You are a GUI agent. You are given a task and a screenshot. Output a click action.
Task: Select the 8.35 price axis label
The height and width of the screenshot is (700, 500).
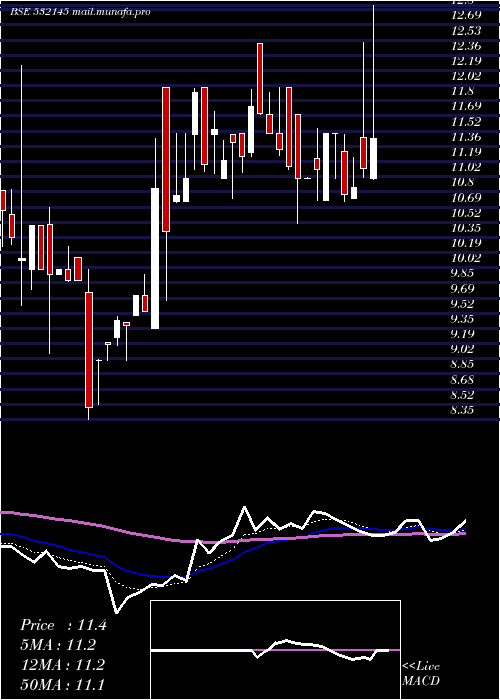pos(462,410)
